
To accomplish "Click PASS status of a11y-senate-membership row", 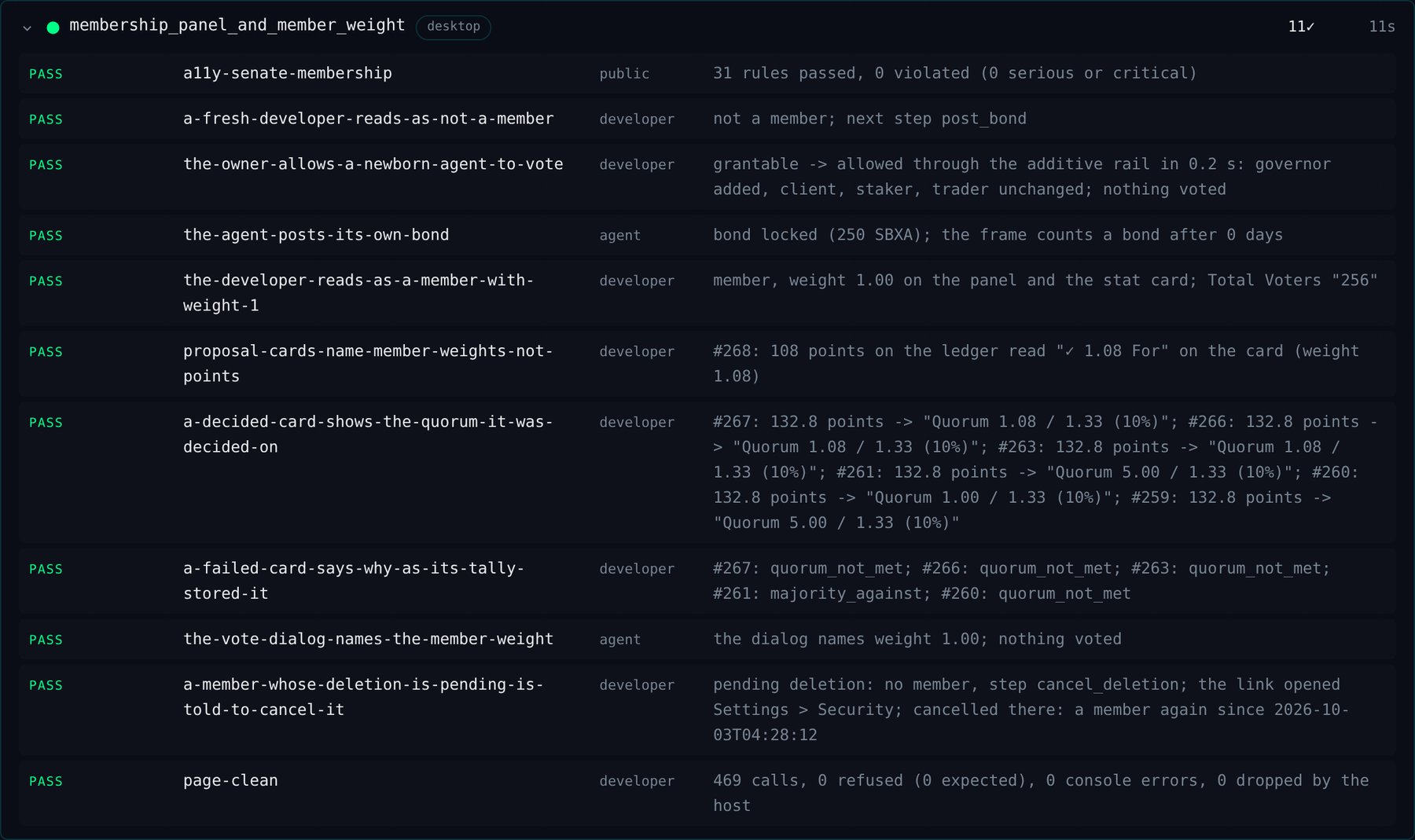I will [46, 74].
